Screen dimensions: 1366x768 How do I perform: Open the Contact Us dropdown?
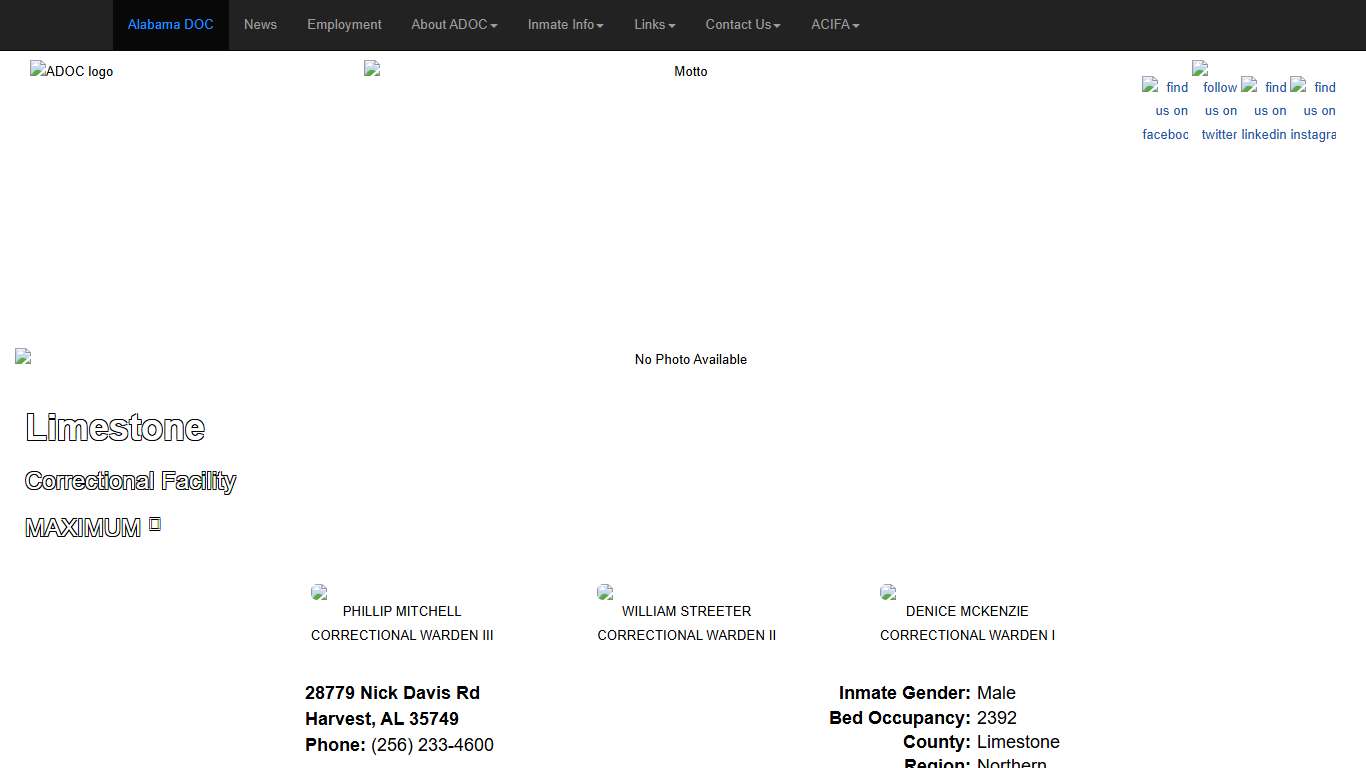click(742, 25)
